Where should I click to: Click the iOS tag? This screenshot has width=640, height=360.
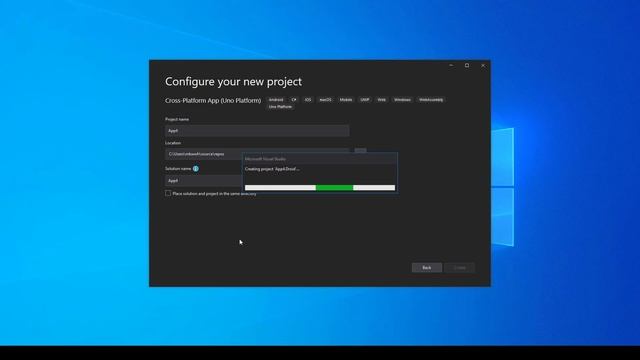(x=308, y=100)
